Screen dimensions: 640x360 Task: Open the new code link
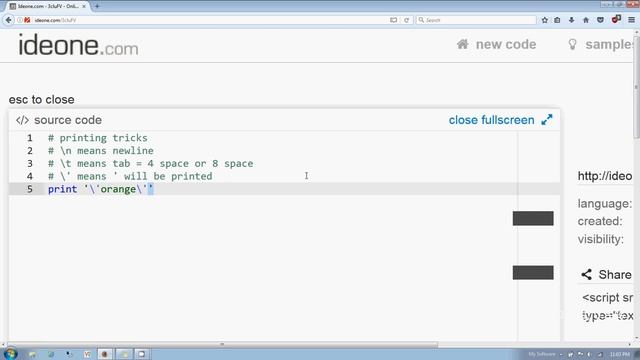pyautogui.click(x=506, y=44)
